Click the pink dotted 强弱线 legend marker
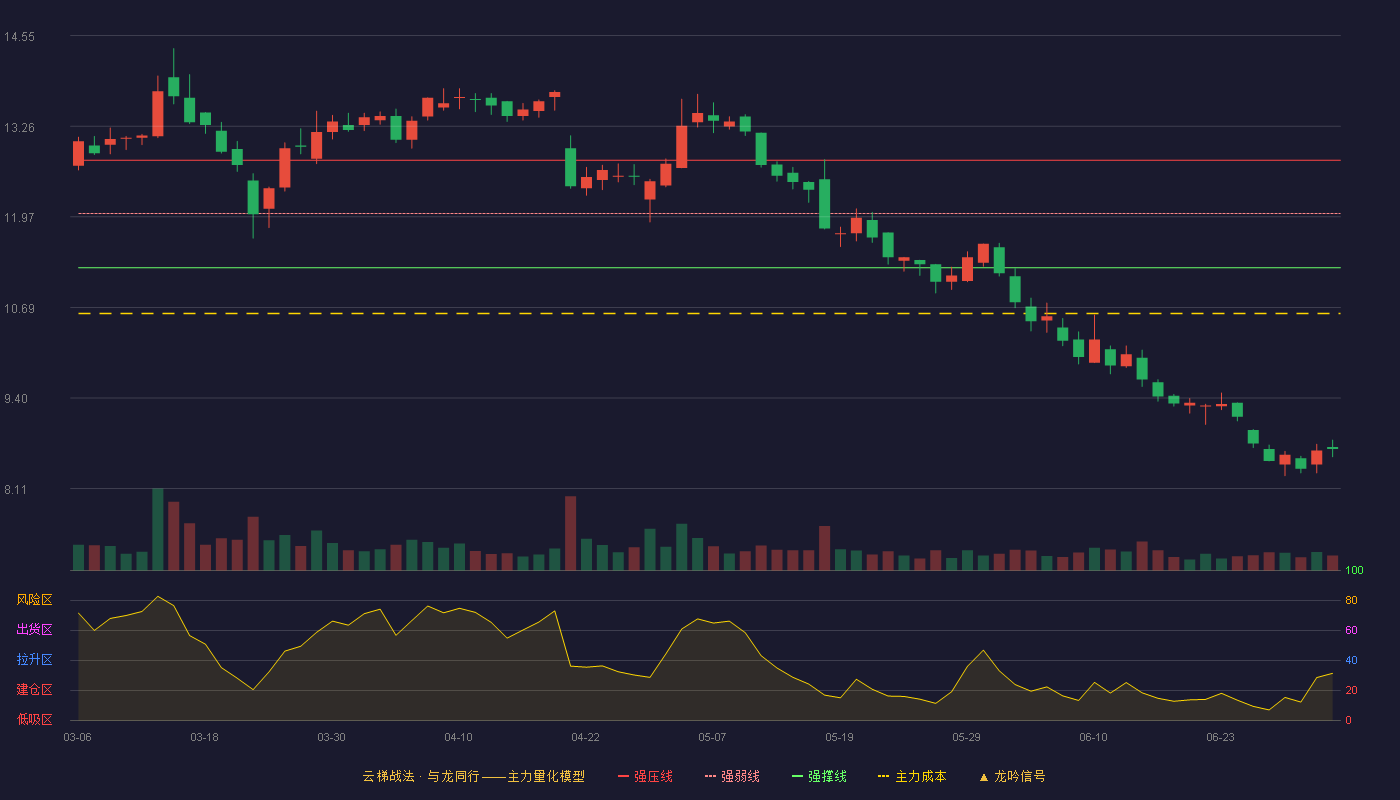This screenshot has height=800, width=1400. pyautogui.click(x=711, y=776)
